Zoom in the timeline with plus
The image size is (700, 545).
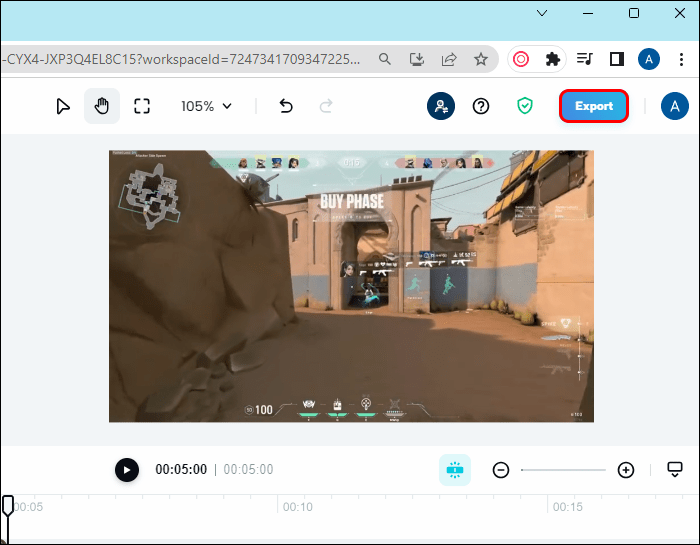626,470
